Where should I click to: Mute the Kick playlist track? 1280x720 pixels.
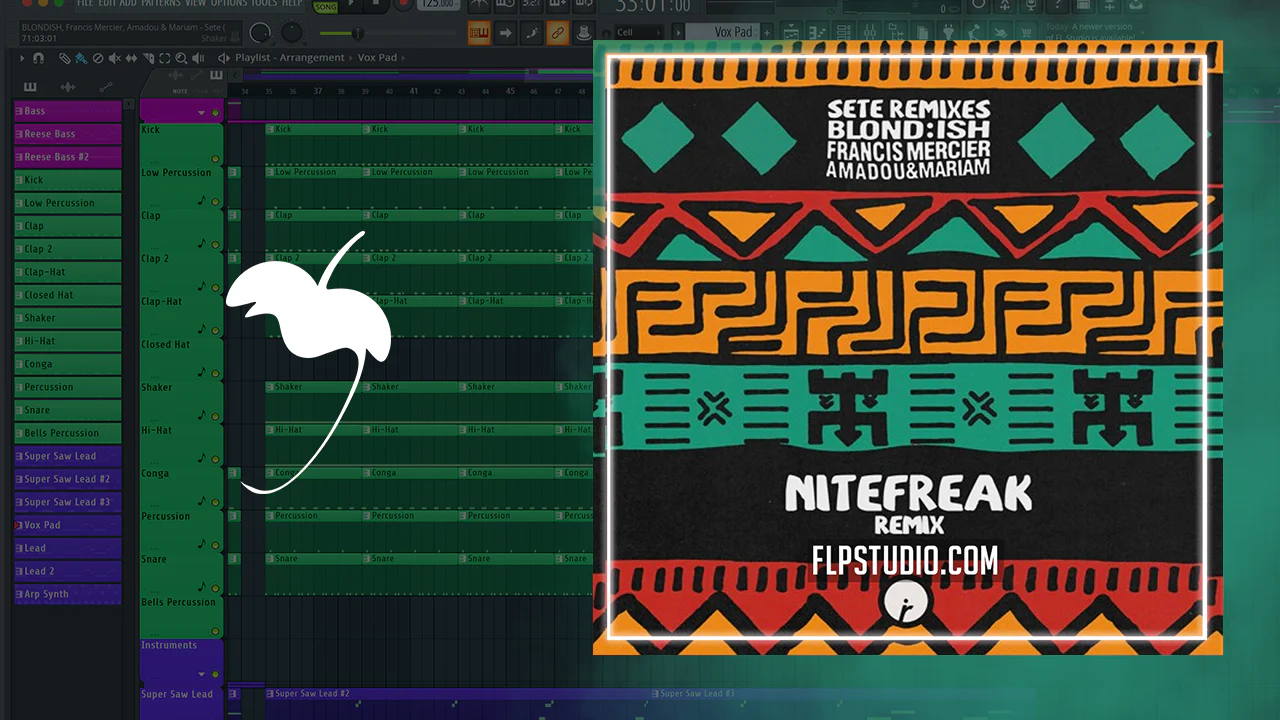click(215, 159)
